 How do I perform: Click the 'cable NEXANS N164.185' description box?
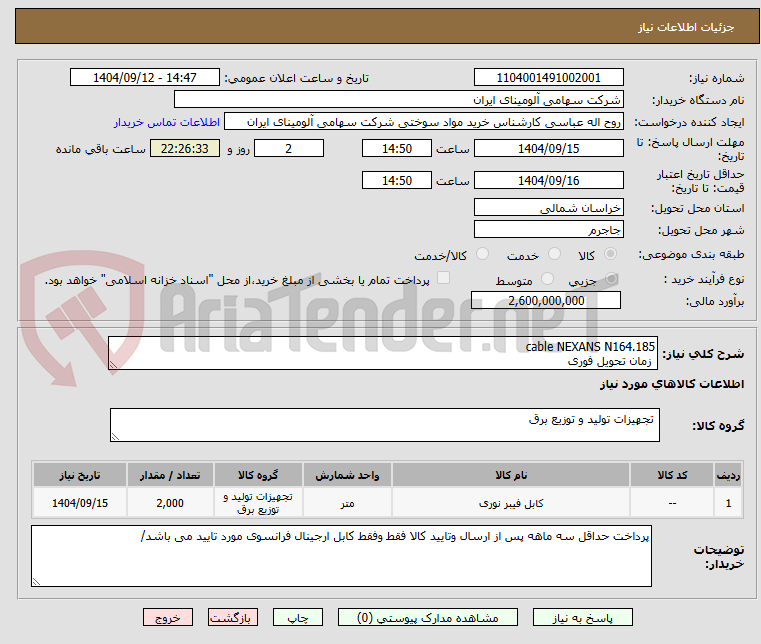(x=383, y=353)
